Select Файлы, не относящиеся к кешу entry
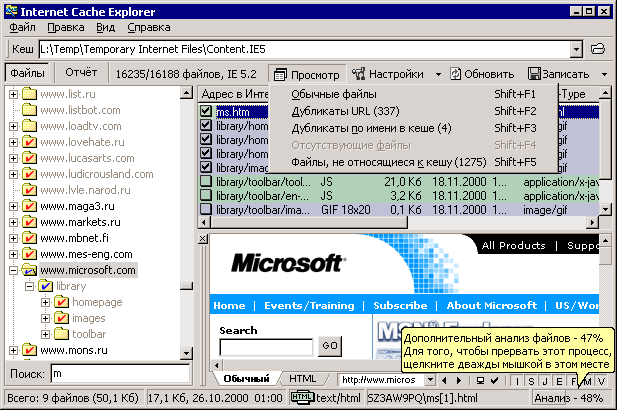This screenshot has height=410, width=617. 413,162
